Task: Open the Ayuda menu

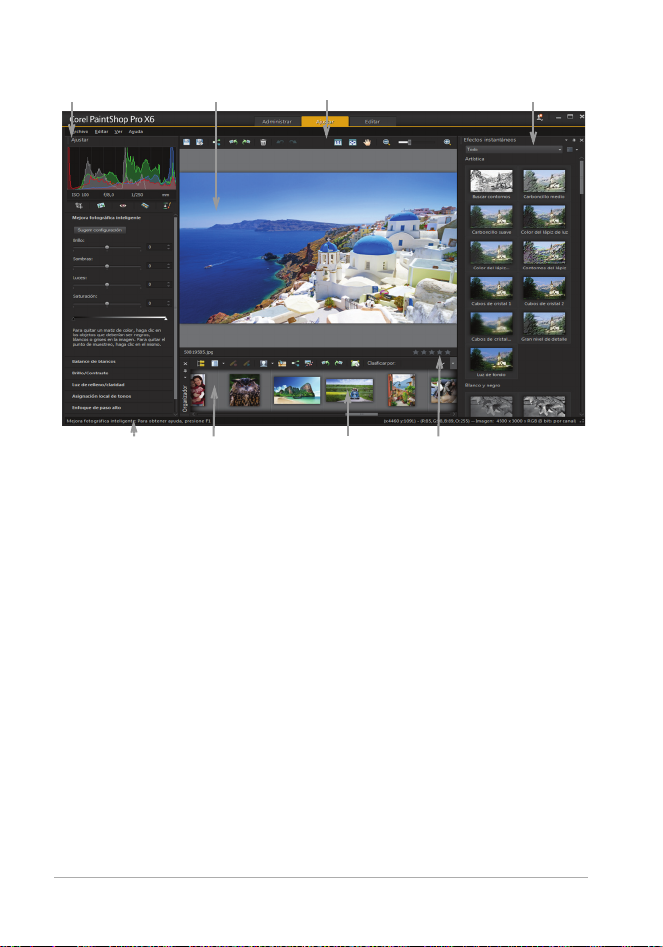Action: (136, 132)
